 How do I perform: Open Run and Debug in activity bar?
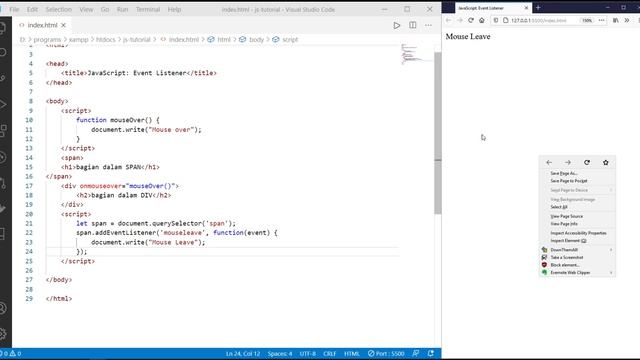tap(3, 104)
